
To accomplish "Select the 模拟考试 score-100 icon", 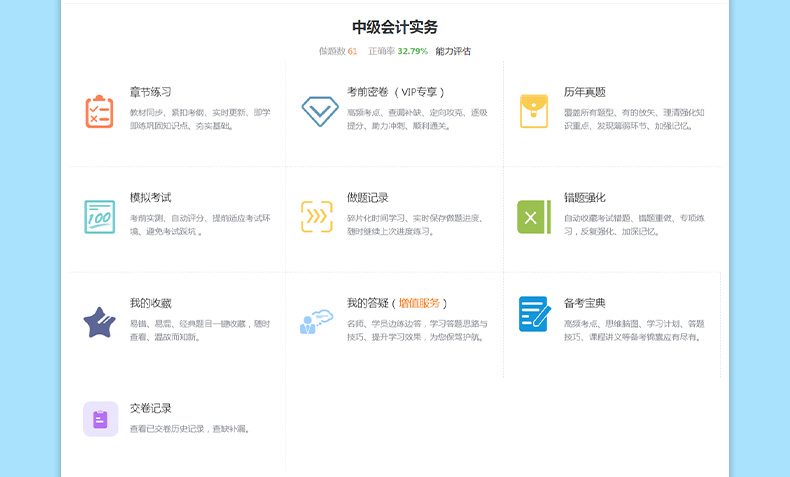I will coord(100,217).
